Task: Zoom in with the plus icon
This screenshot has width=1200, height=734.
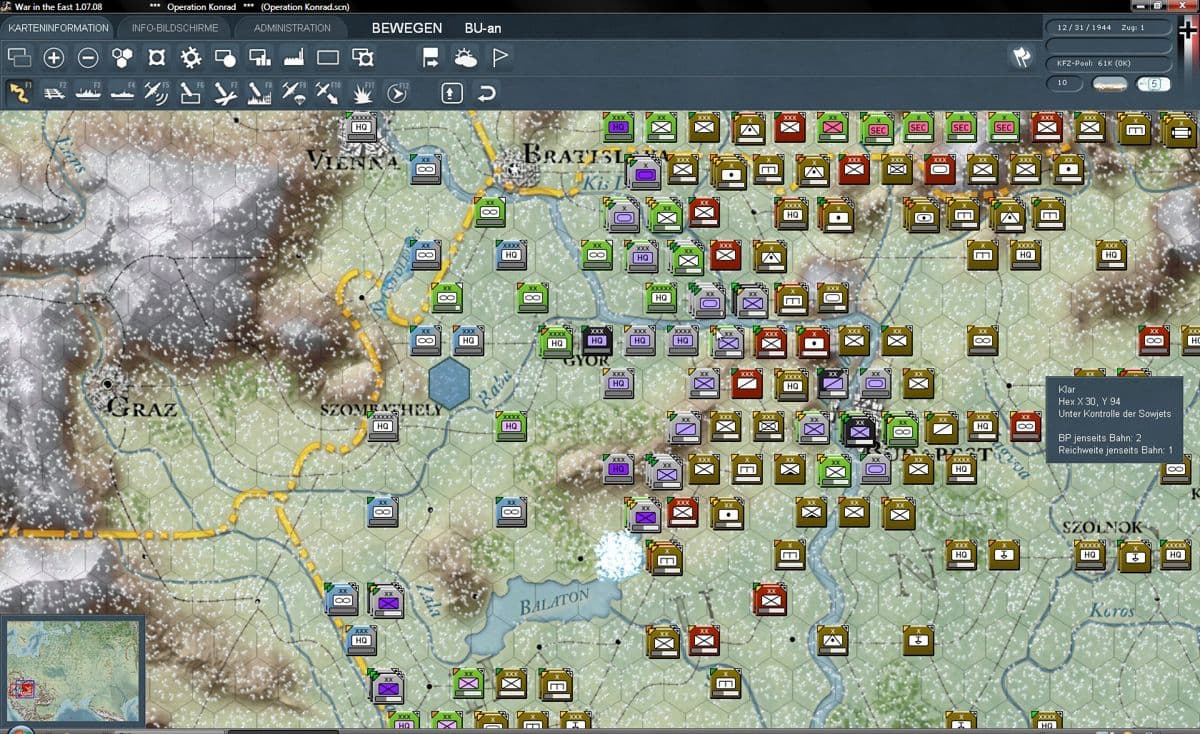Action: pyautogui.click(x=54, y=59)
